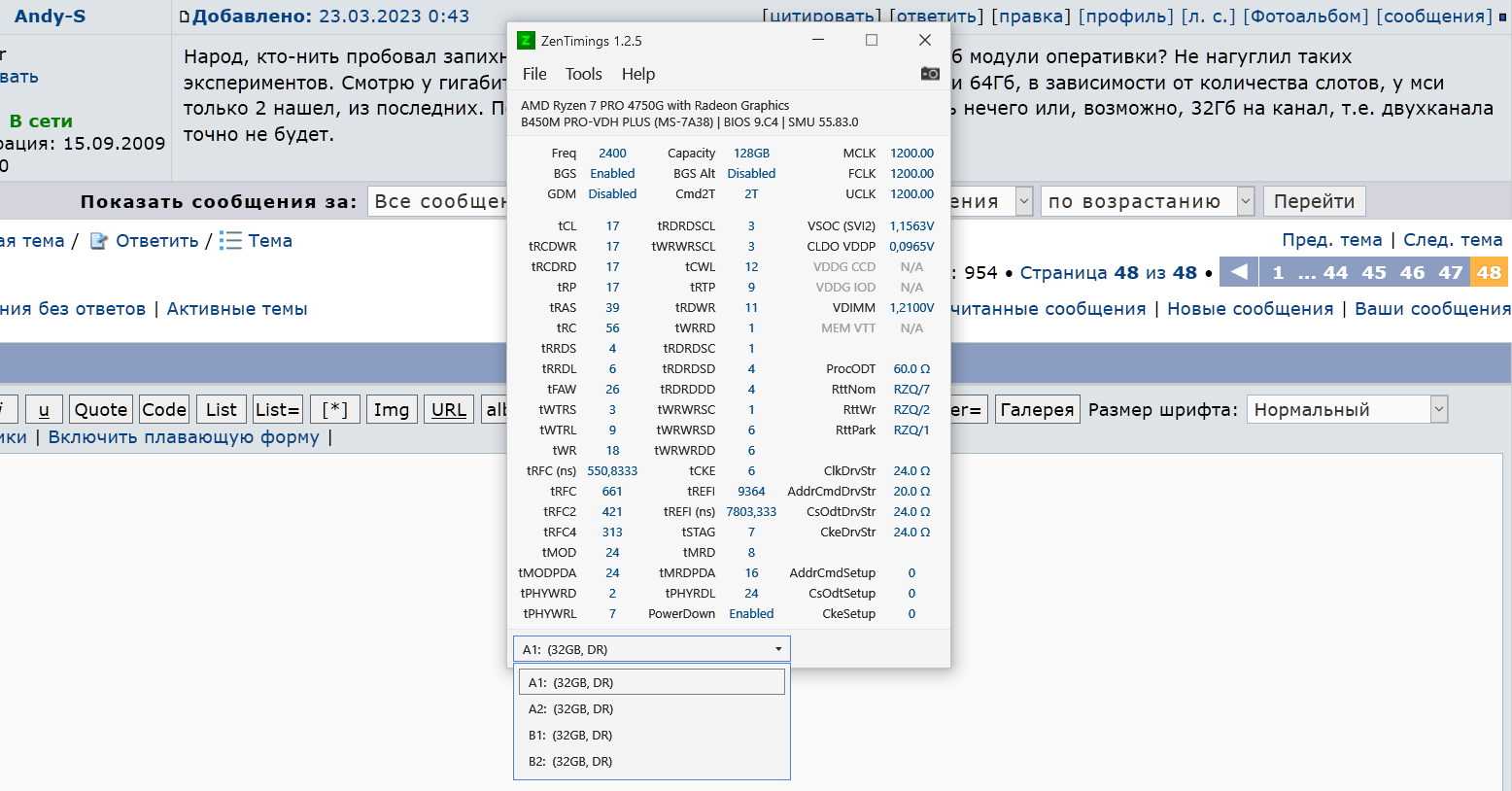This screenshot has width=1512, height=791.
Task: Go to page 1 in pagination
Action: point(1278,272)
